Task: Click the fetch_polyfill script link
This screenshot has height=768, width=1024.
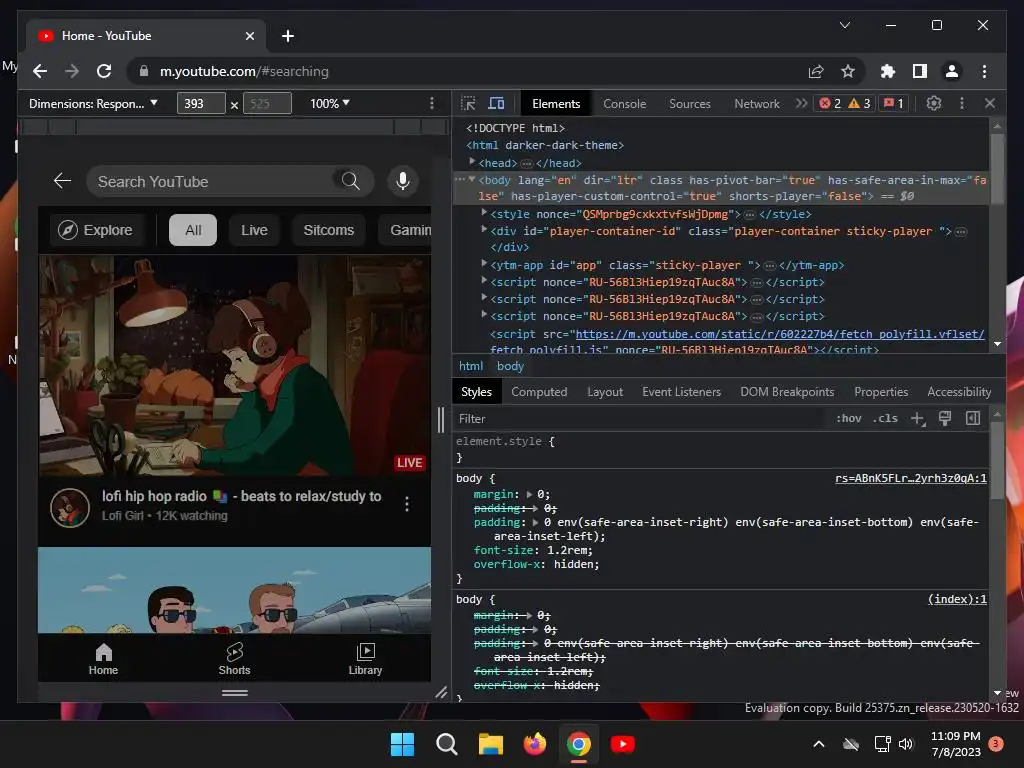Action: (x=779, y=334)
